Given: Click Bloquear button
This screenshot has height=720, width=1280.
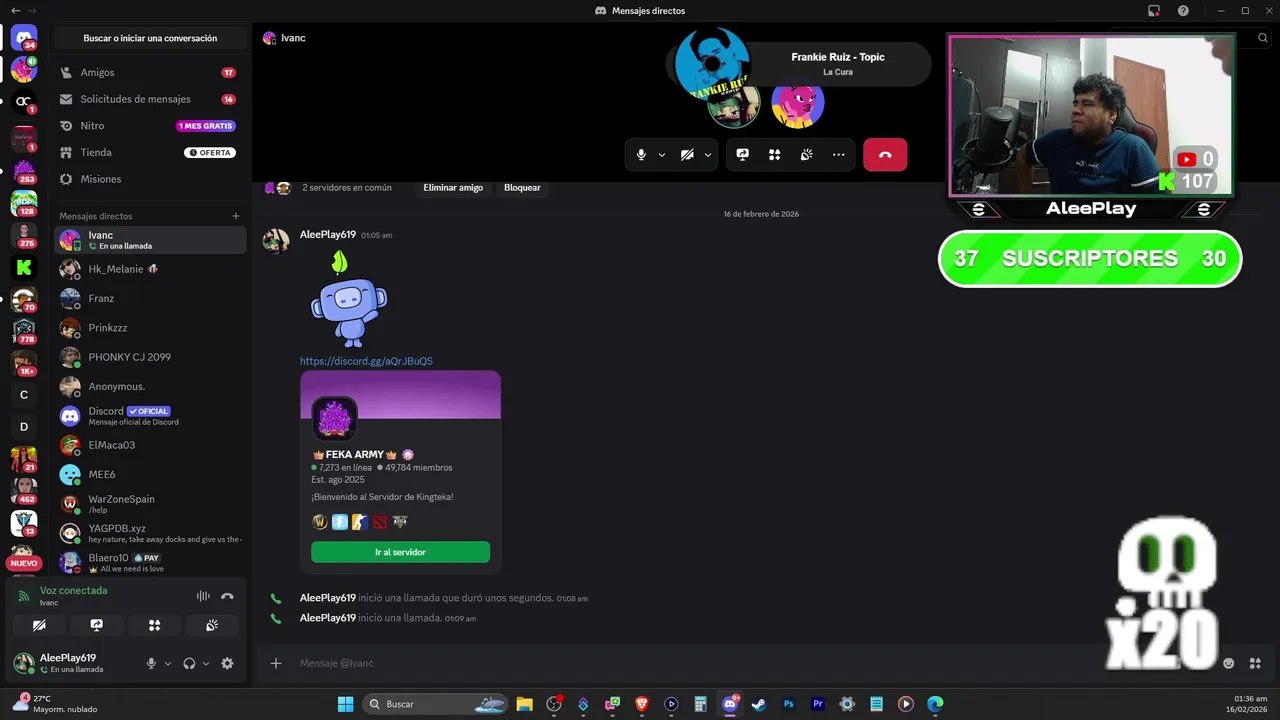Looking at the screenshot, I should [x=522, y=188].
